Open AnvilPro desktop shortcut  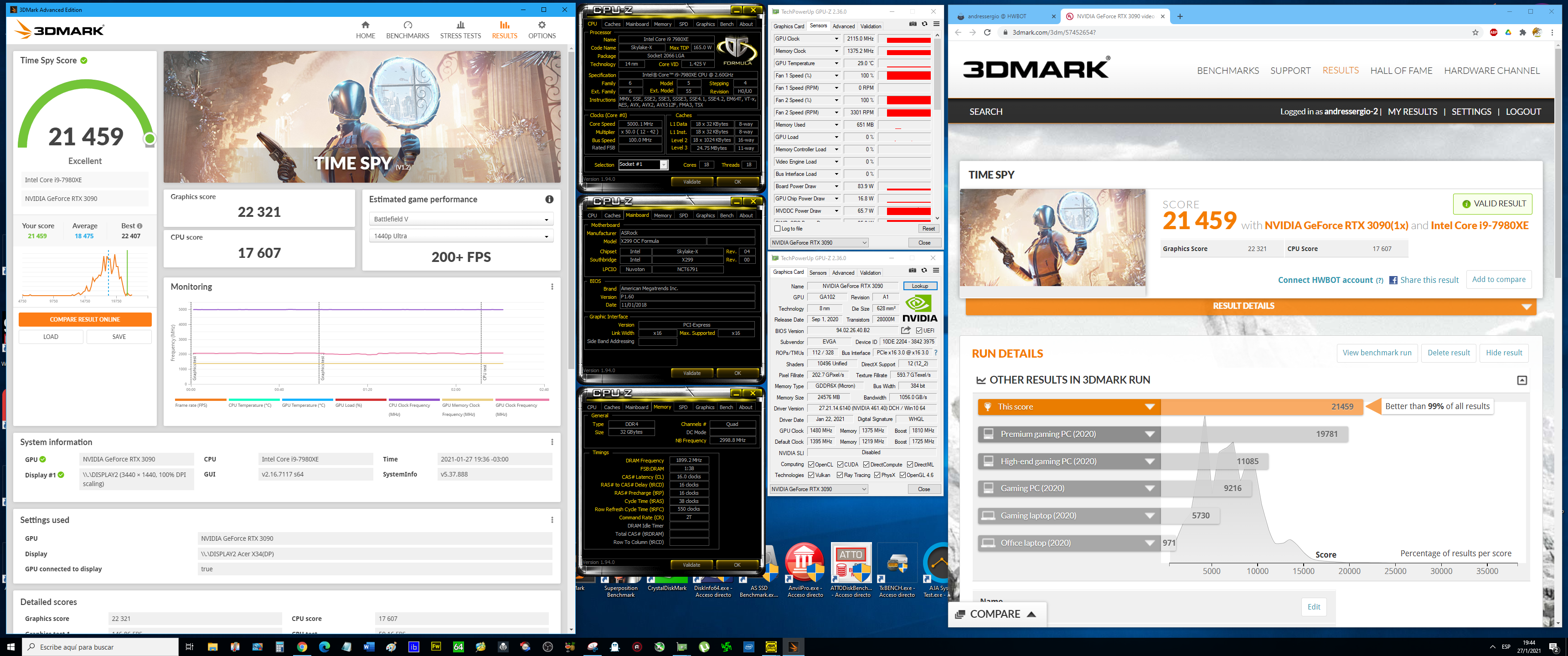pos(805,570)
